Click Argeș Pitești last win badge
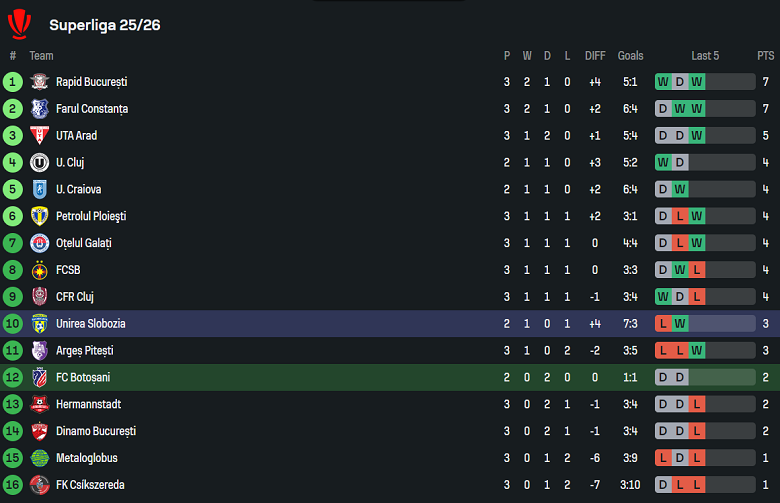 coord(697,351)
